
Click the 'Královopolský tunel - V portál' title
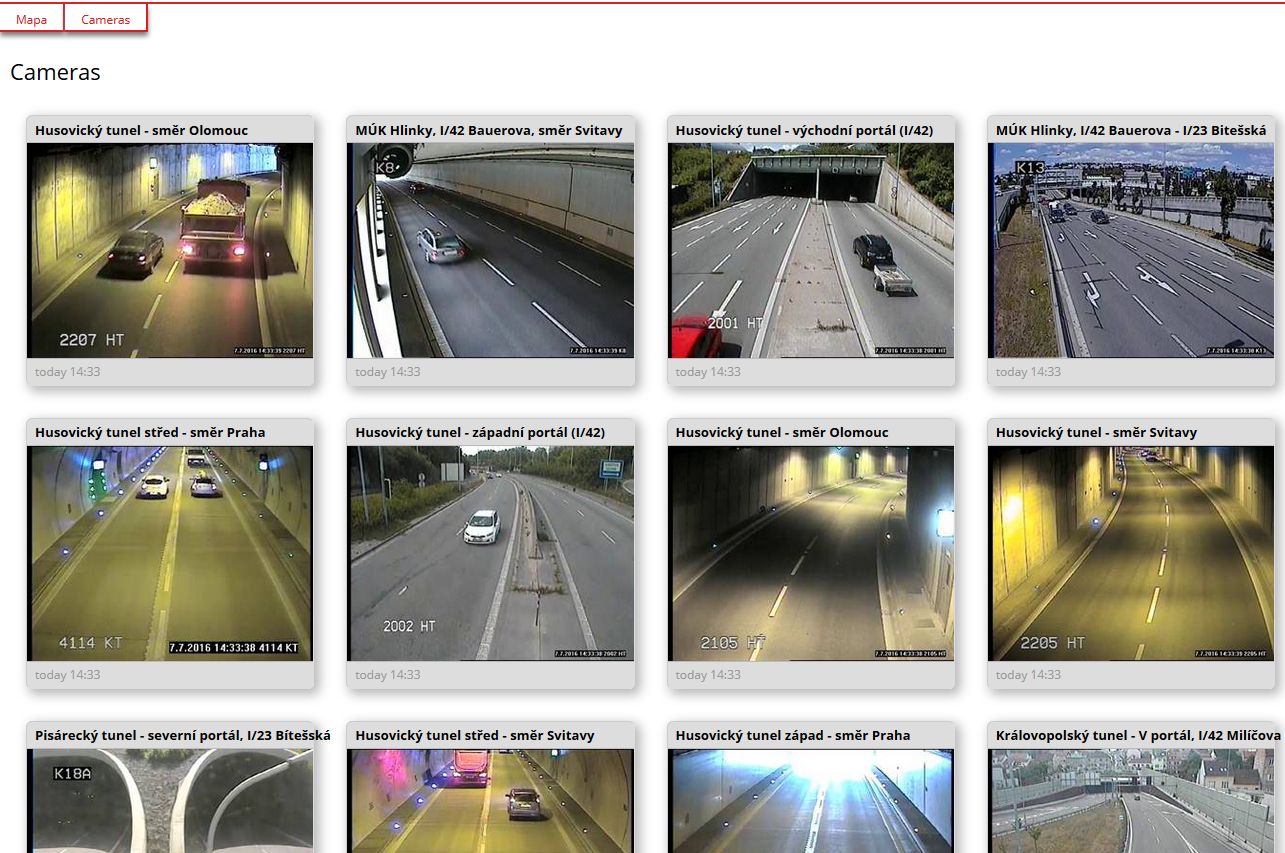tap(1137, 735)
